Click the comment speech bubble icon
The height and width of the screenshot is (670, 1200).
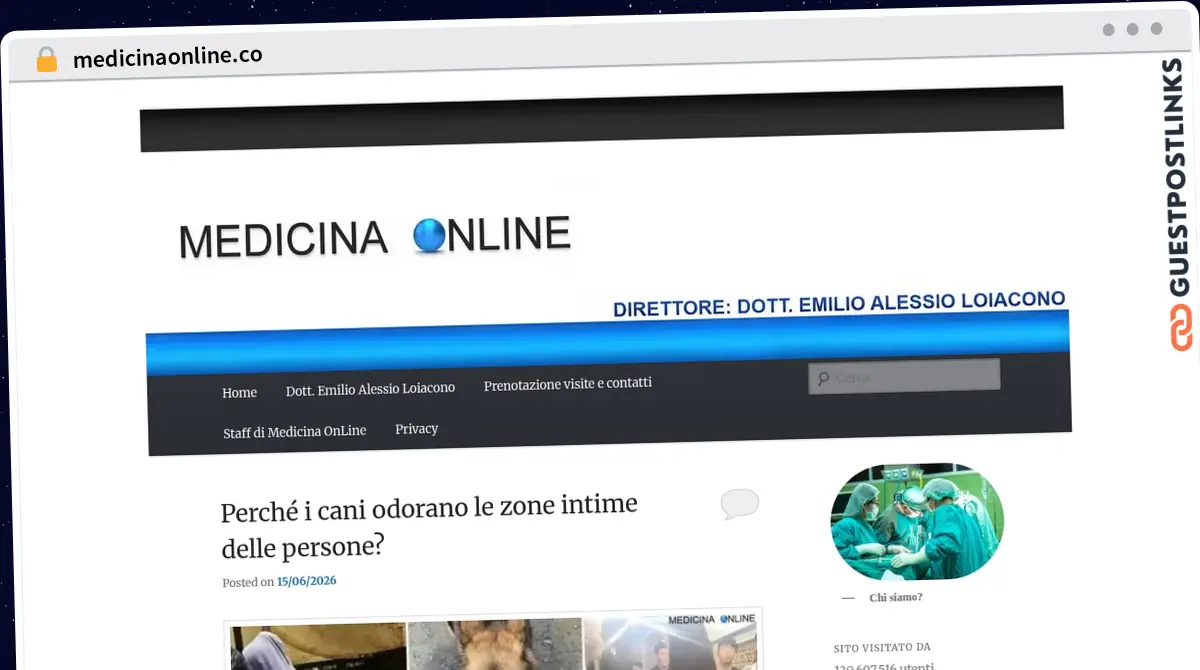tap(739, 503)
